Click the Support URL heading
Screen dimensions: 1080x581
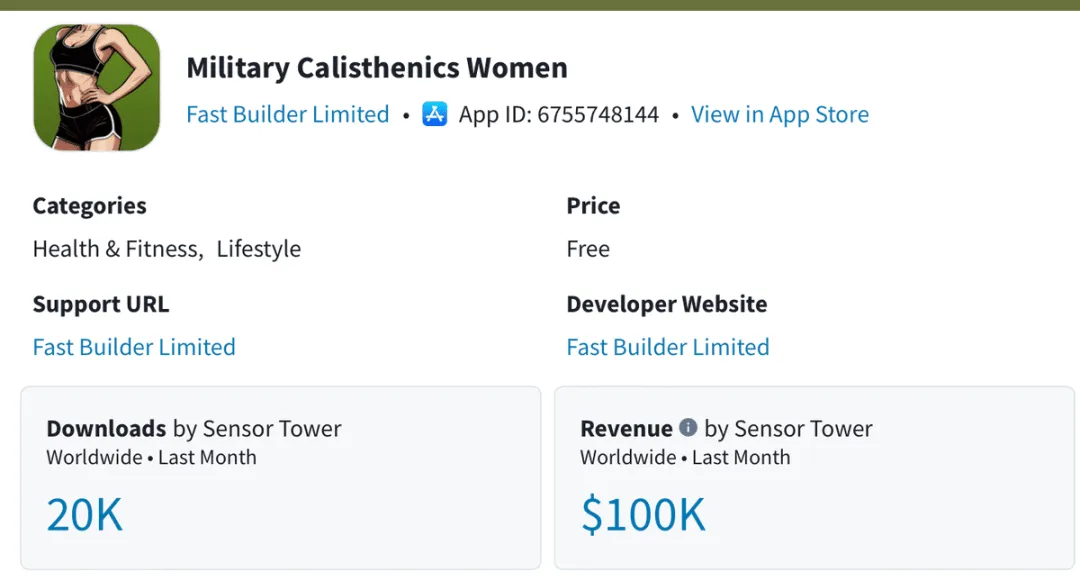pyautogui.click(x=101, y=304)
